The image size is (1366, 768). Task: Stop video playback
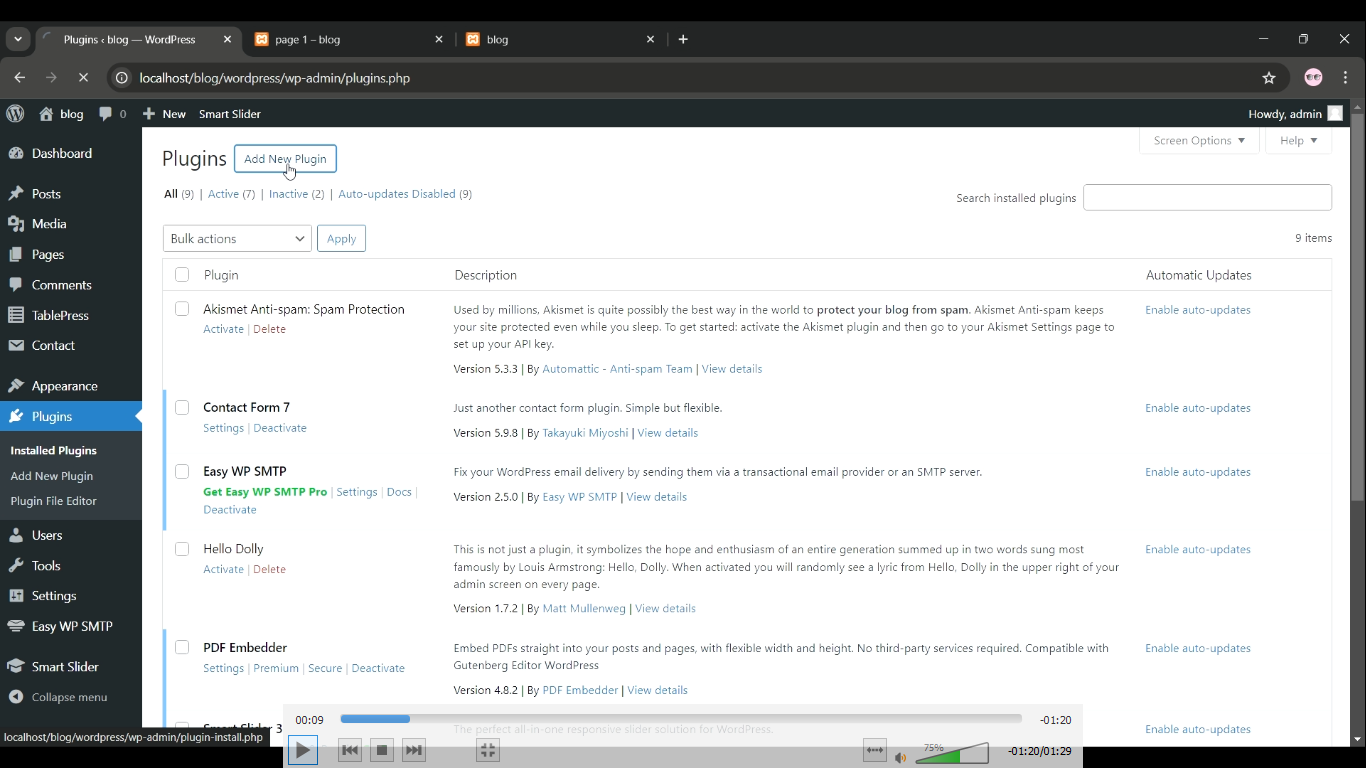pyautogui.click(x=382, y=750)
